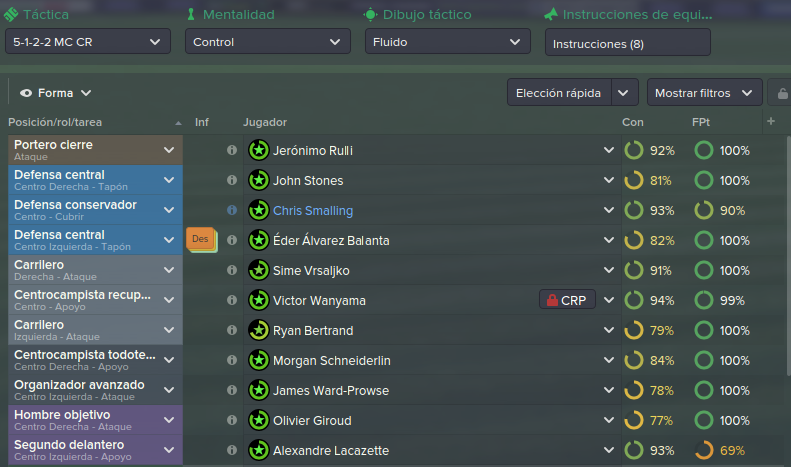The image size is (791, 467).
Task: Open the Fluido team shape dropdown
Action: 447,41
